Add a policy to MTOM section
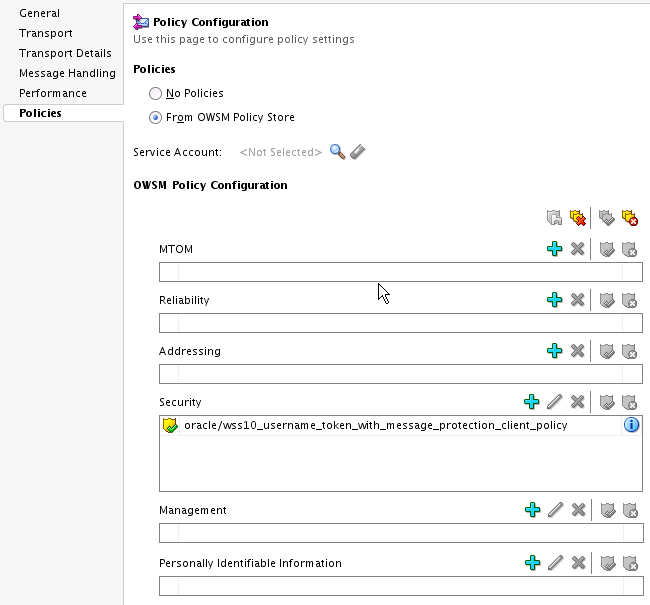Screen dimensions: 650x605 click(555, 249)
